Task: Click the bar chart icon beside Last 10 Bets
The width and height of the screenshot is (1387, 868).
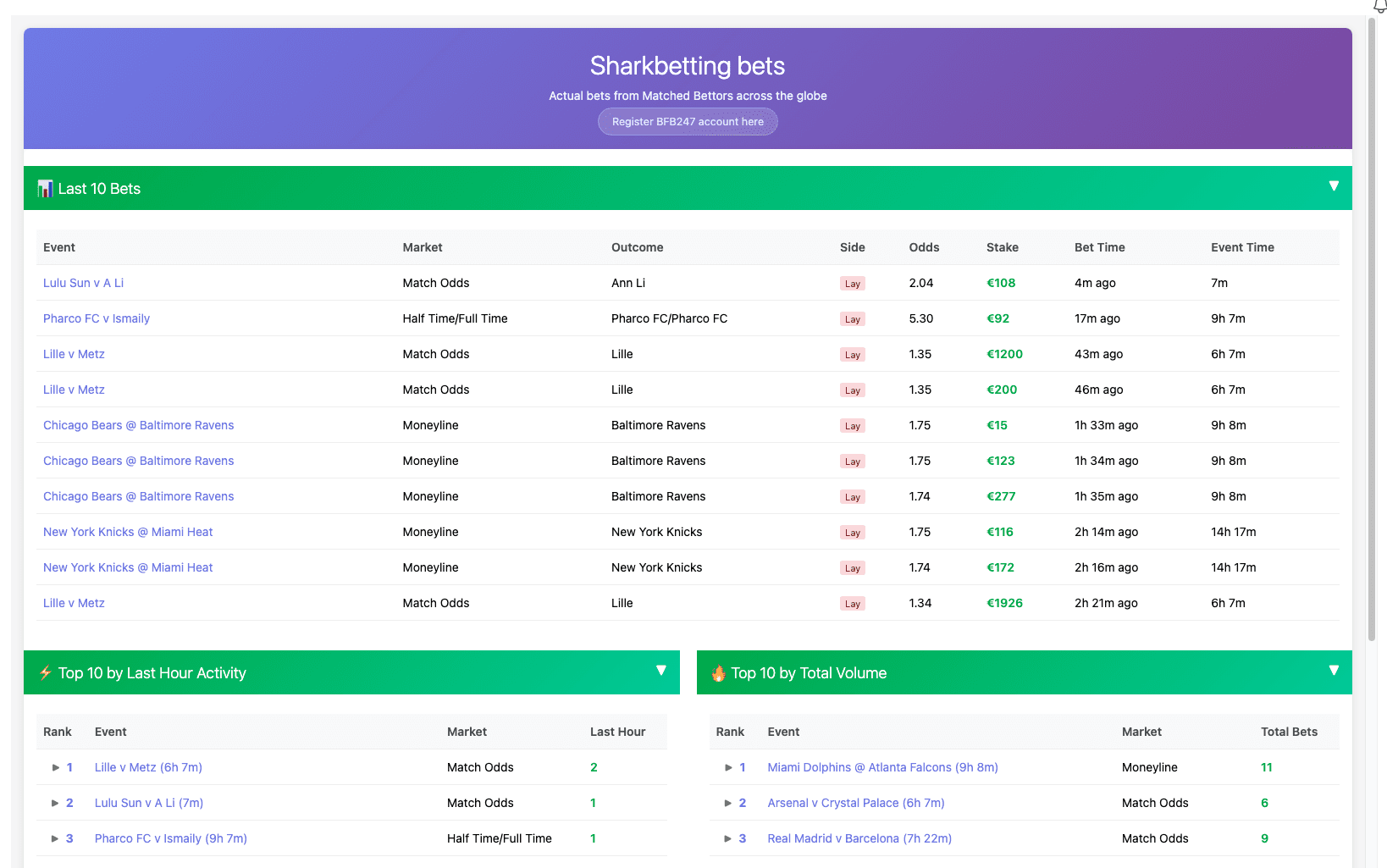Action: (45, 189)
